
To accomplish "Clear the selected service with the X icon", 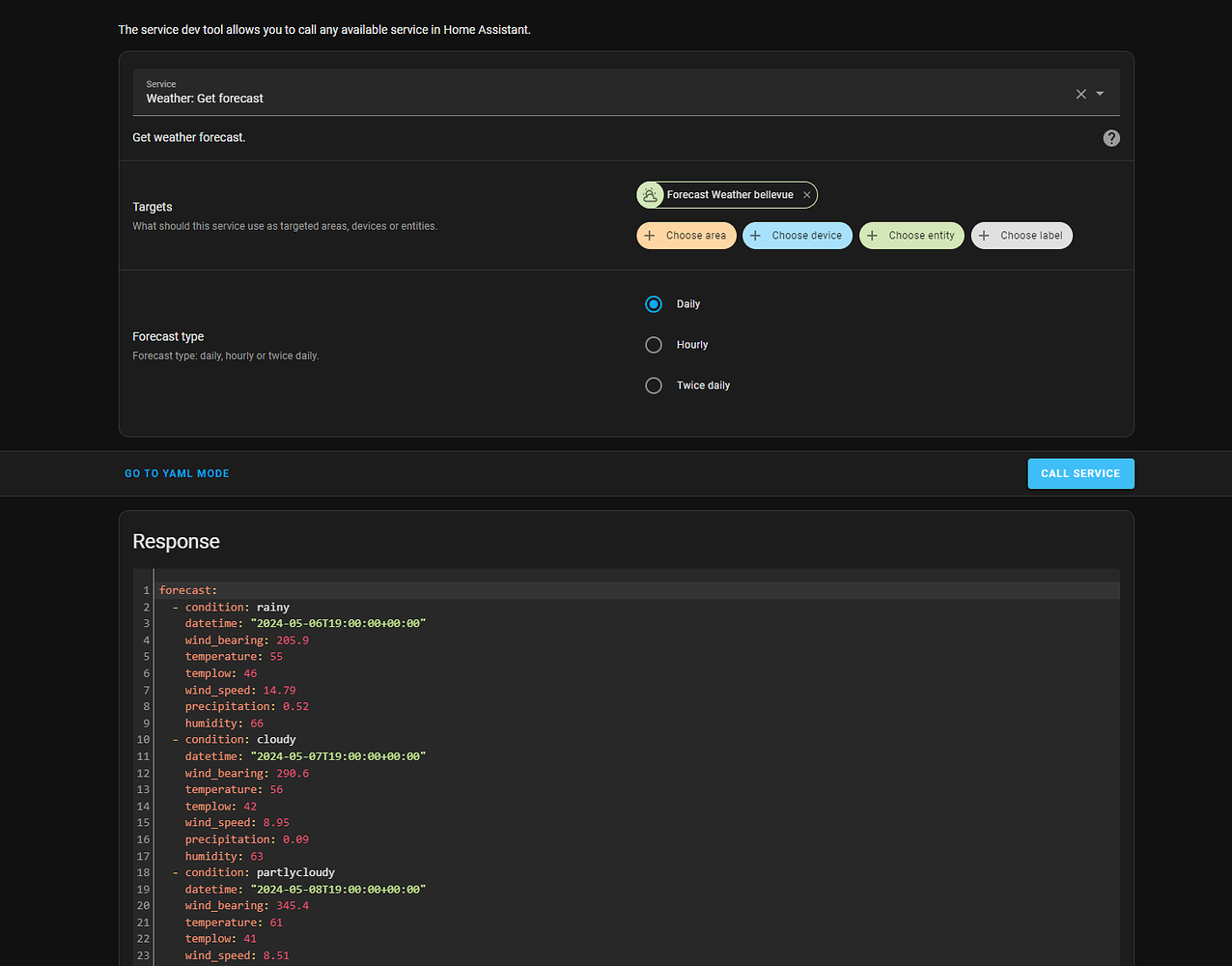I will (x=1080, y=94).
